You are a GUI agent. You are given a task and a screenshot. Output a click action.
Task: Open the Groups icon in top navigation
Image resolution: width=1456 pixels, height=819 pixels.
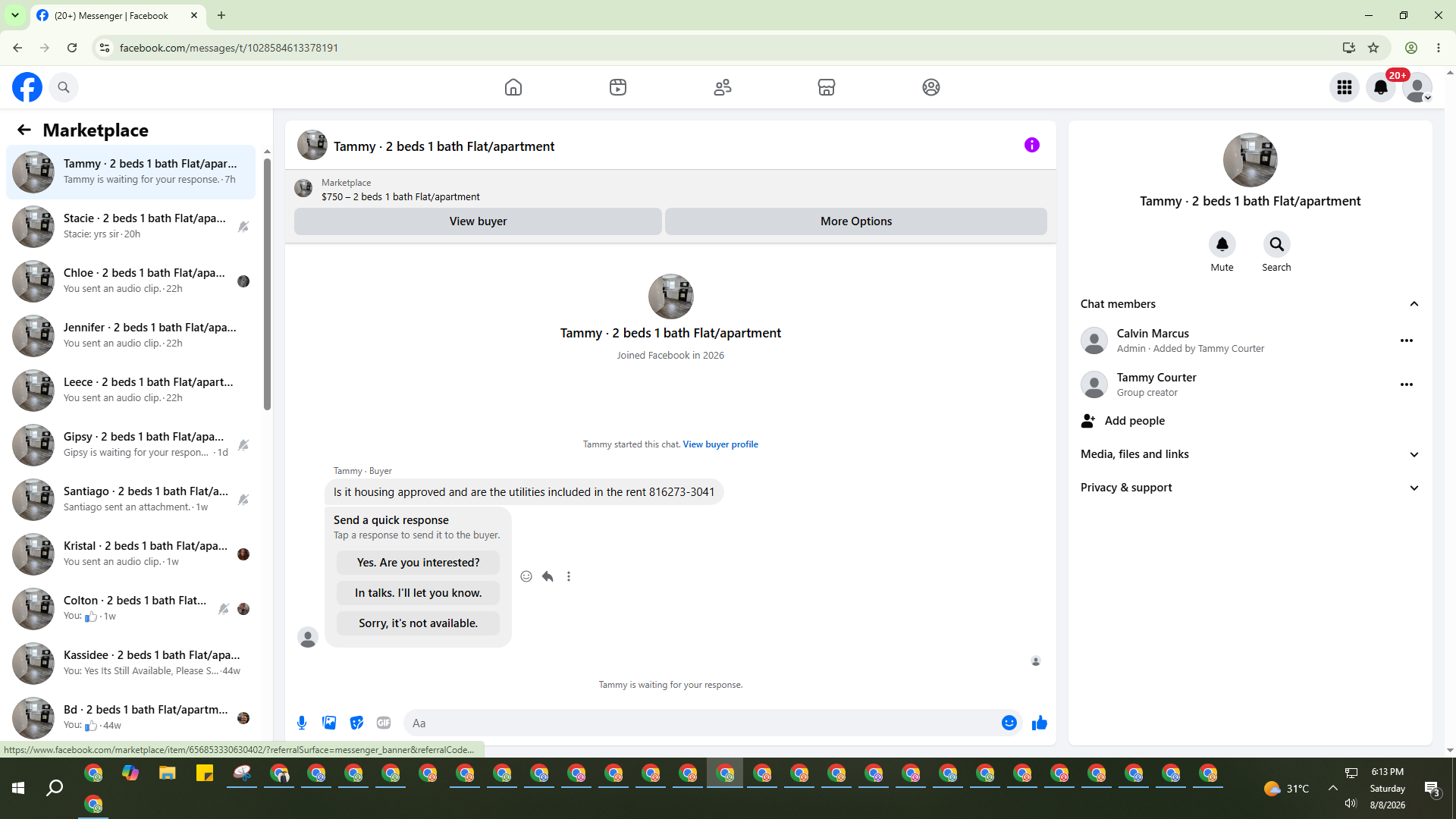click(931, 87)
